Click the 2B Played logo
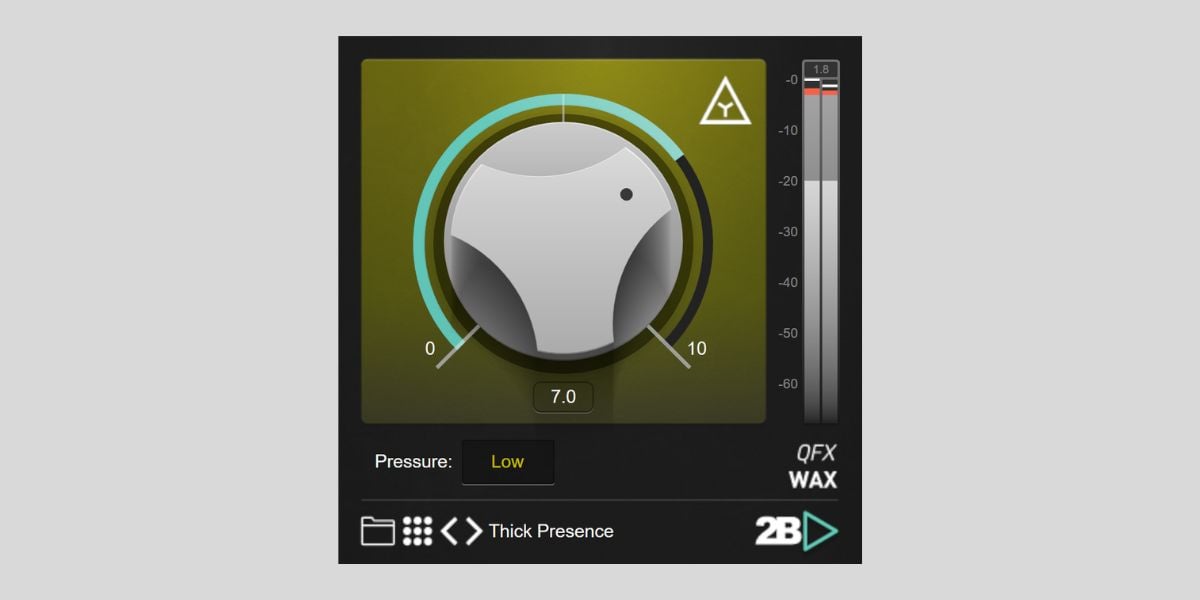The width and height of the screenshot is (1200, 600). (796, 531)
